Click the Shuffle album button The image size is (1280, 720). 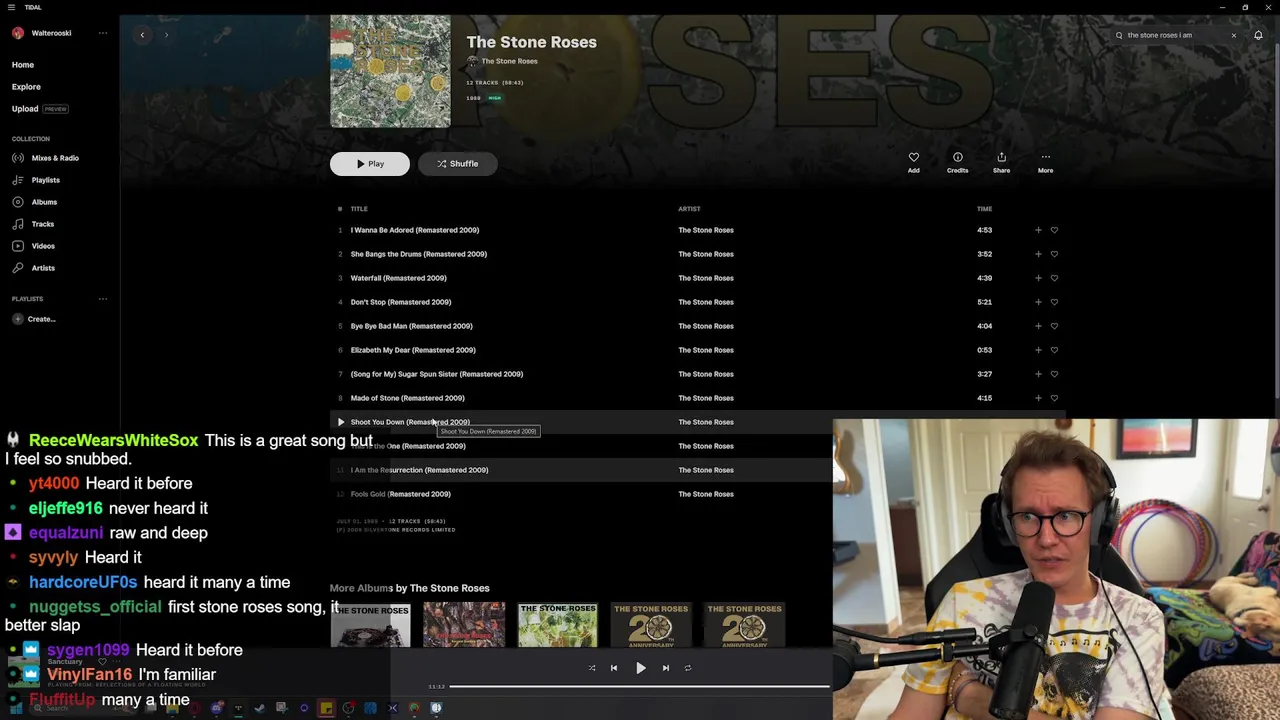(457, 164)
